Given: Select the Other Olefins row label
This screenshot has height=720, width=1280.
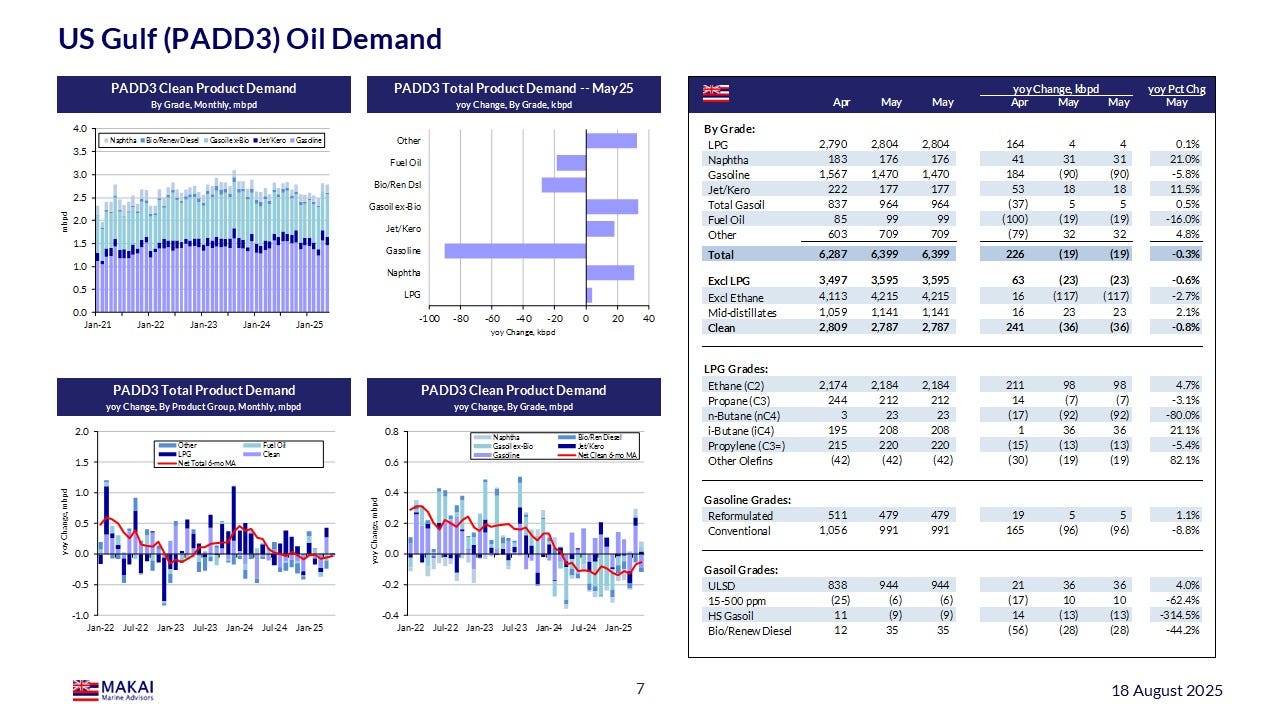Looking at the screenshot, I should click(x=741, y=461).
